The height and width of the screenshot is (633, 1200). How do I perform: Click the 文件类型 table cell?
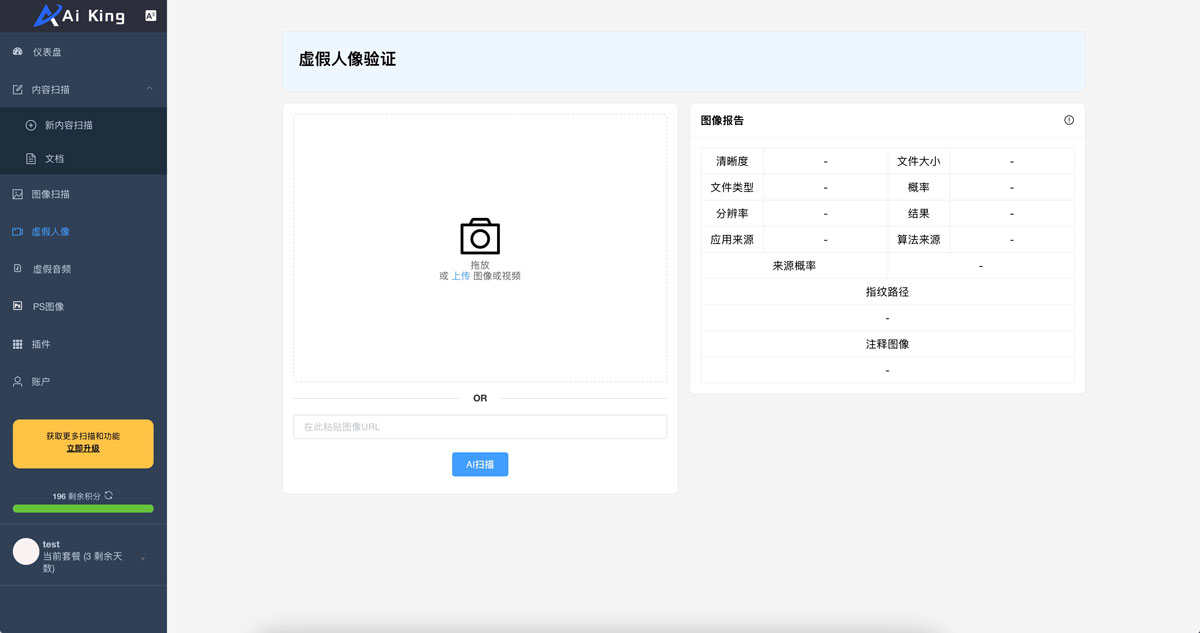pyautogui.click(x=732, y=187)
